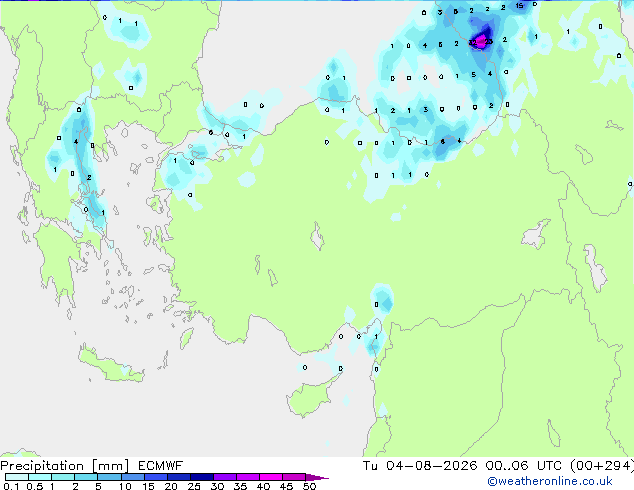Pick the lightest legend swatch between 0.1 and 0.5

[17, 477]
